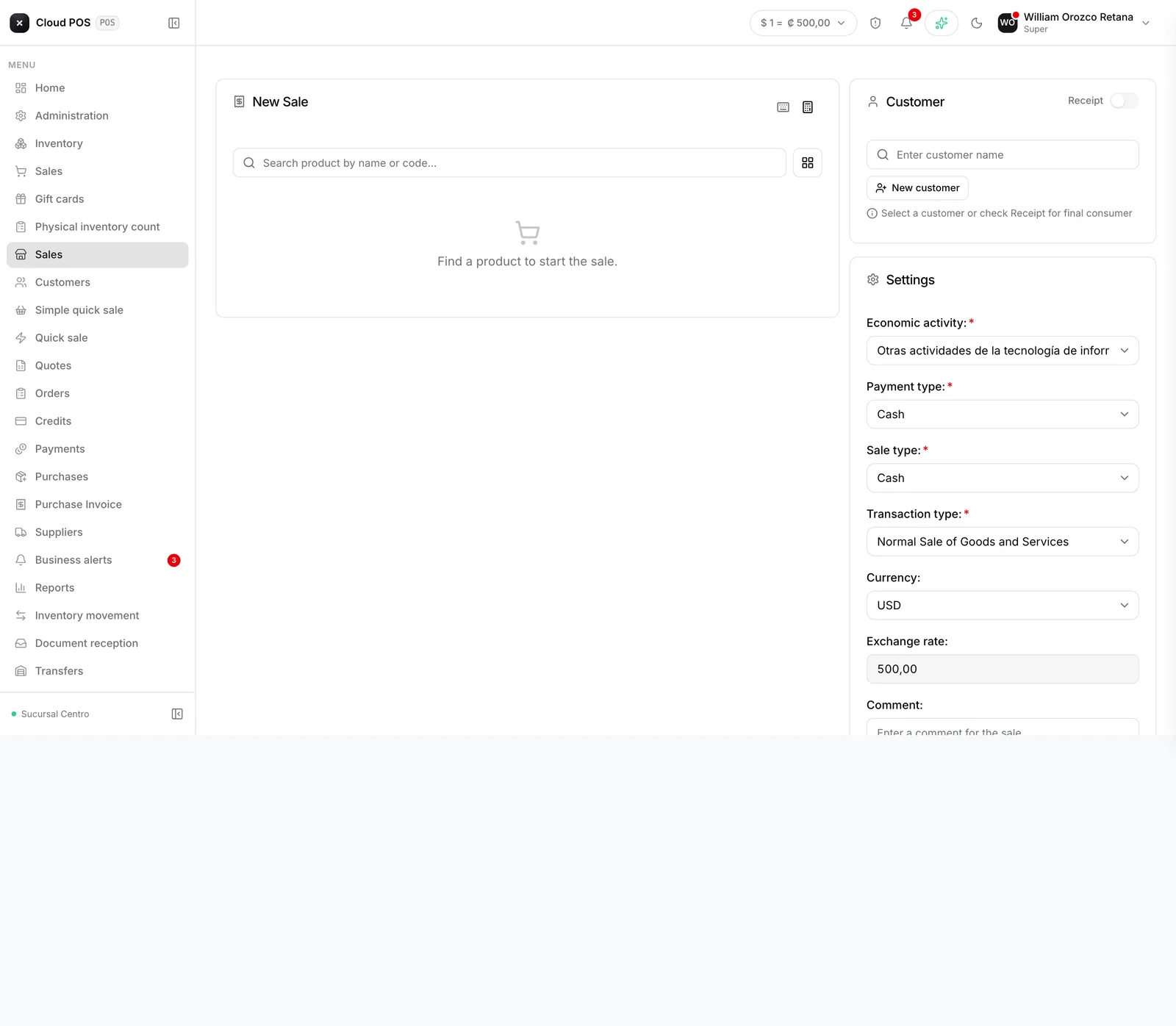1176x1026 pixels.
Task: Open Customers menu item
Action: tap(98, 282)
